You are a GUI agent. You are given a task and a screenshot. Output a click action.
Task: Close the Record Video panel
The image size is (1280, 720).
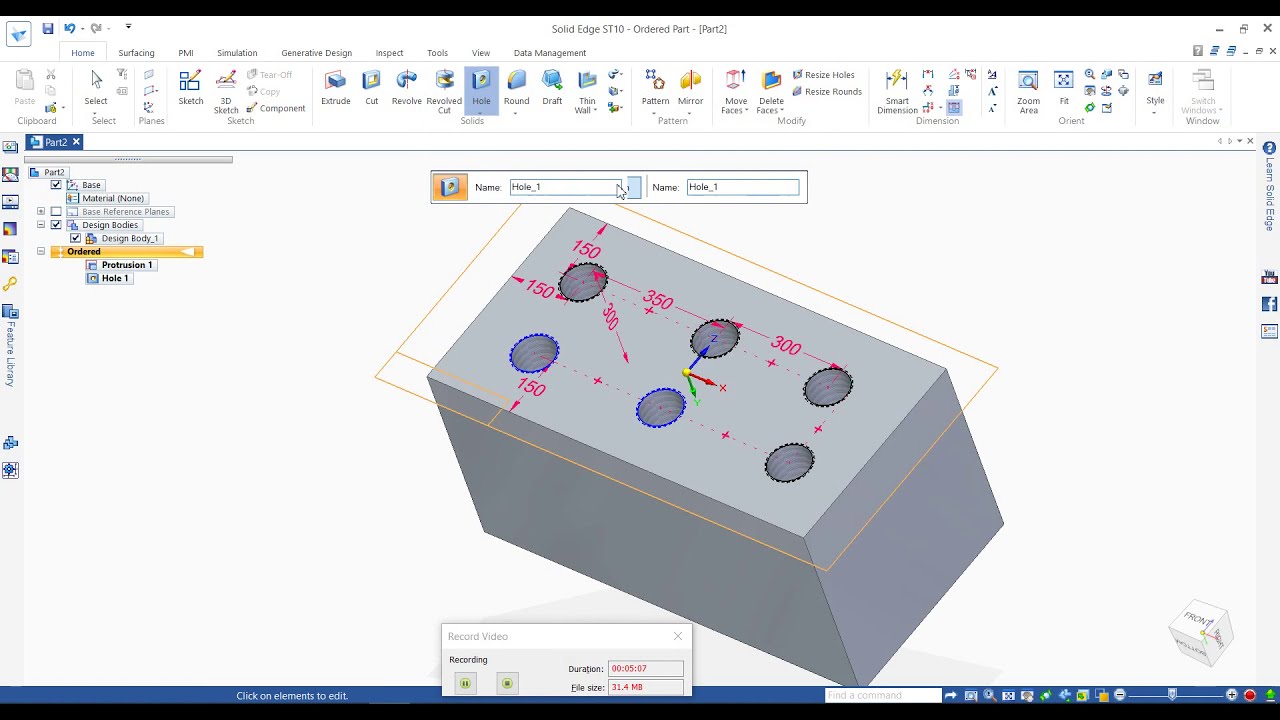pos(678,636)
